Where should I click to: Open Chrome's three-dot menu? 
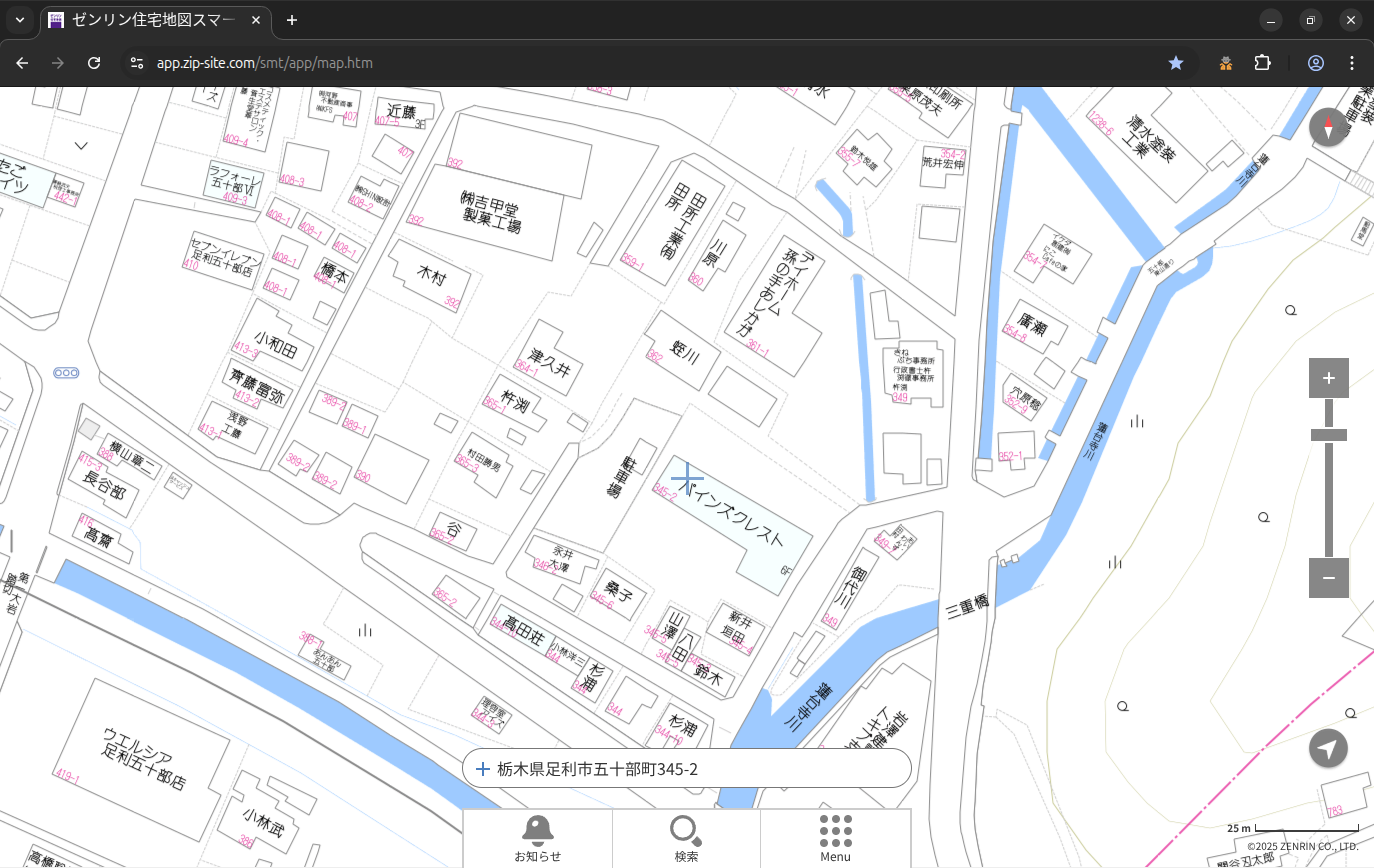pyautogui.click(x=1352, y=63)
